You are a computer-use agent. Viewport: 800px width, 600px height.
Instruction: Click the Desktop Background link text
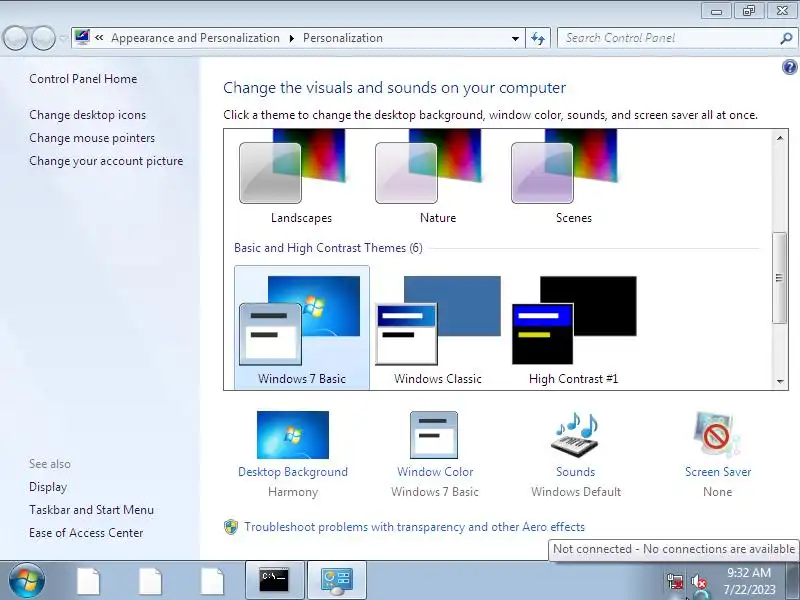coord(293,472)
